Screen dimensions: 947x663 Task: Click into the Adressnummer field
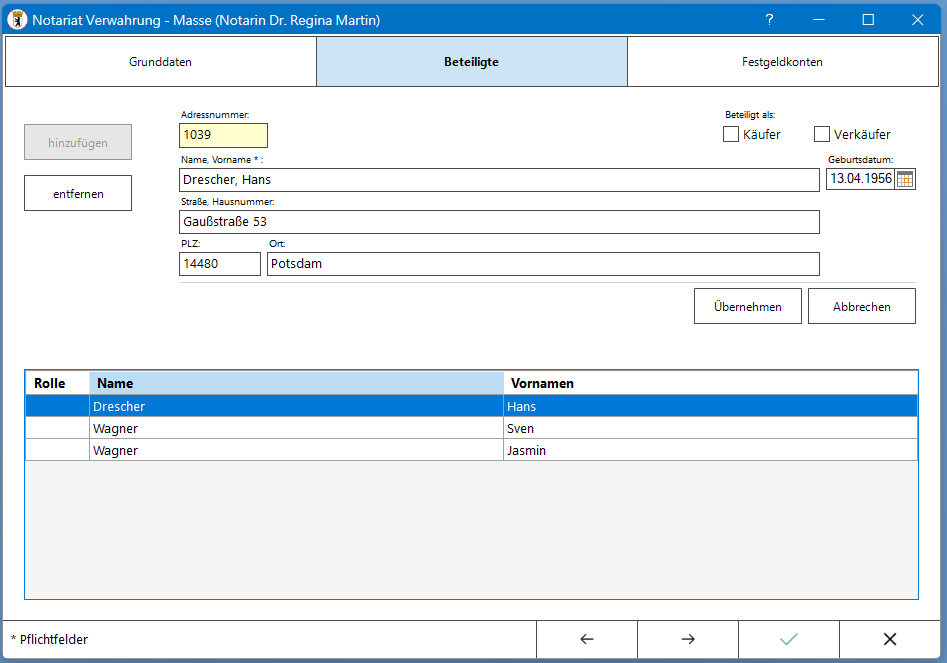click(223, 135)
